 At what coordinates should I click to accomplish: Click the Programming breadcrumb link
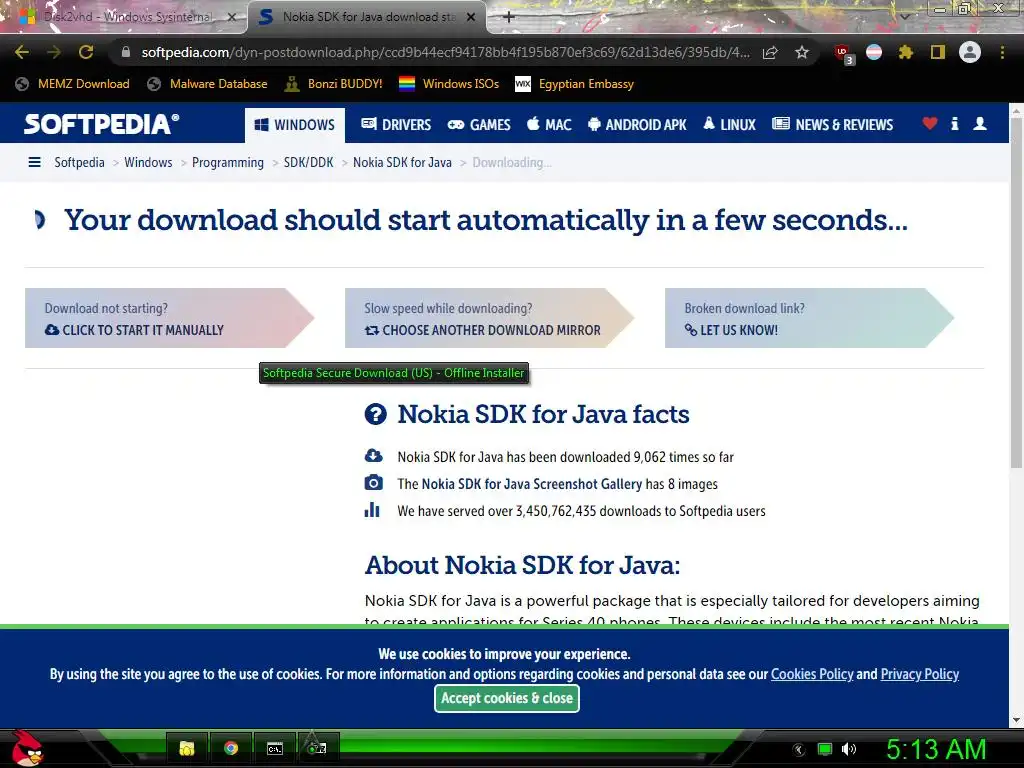click(x=228, y=163)
